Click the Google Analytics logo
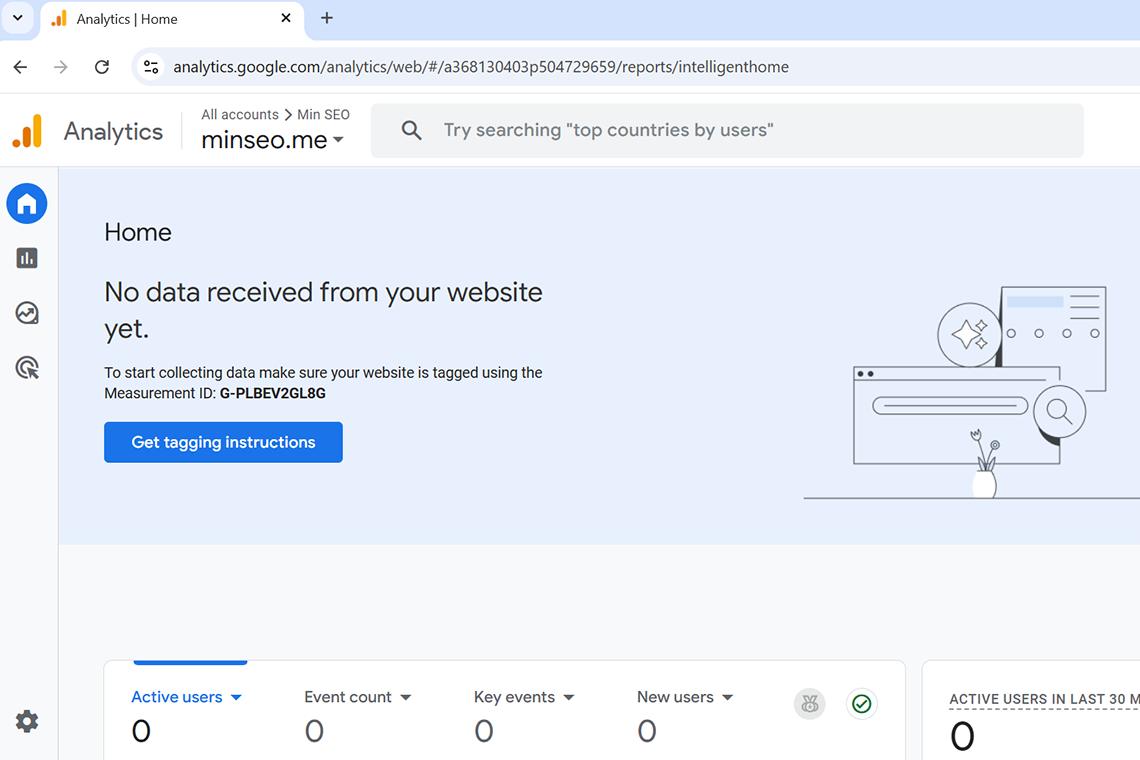Viewport: 1140px width, 760px height. point(28,131)
